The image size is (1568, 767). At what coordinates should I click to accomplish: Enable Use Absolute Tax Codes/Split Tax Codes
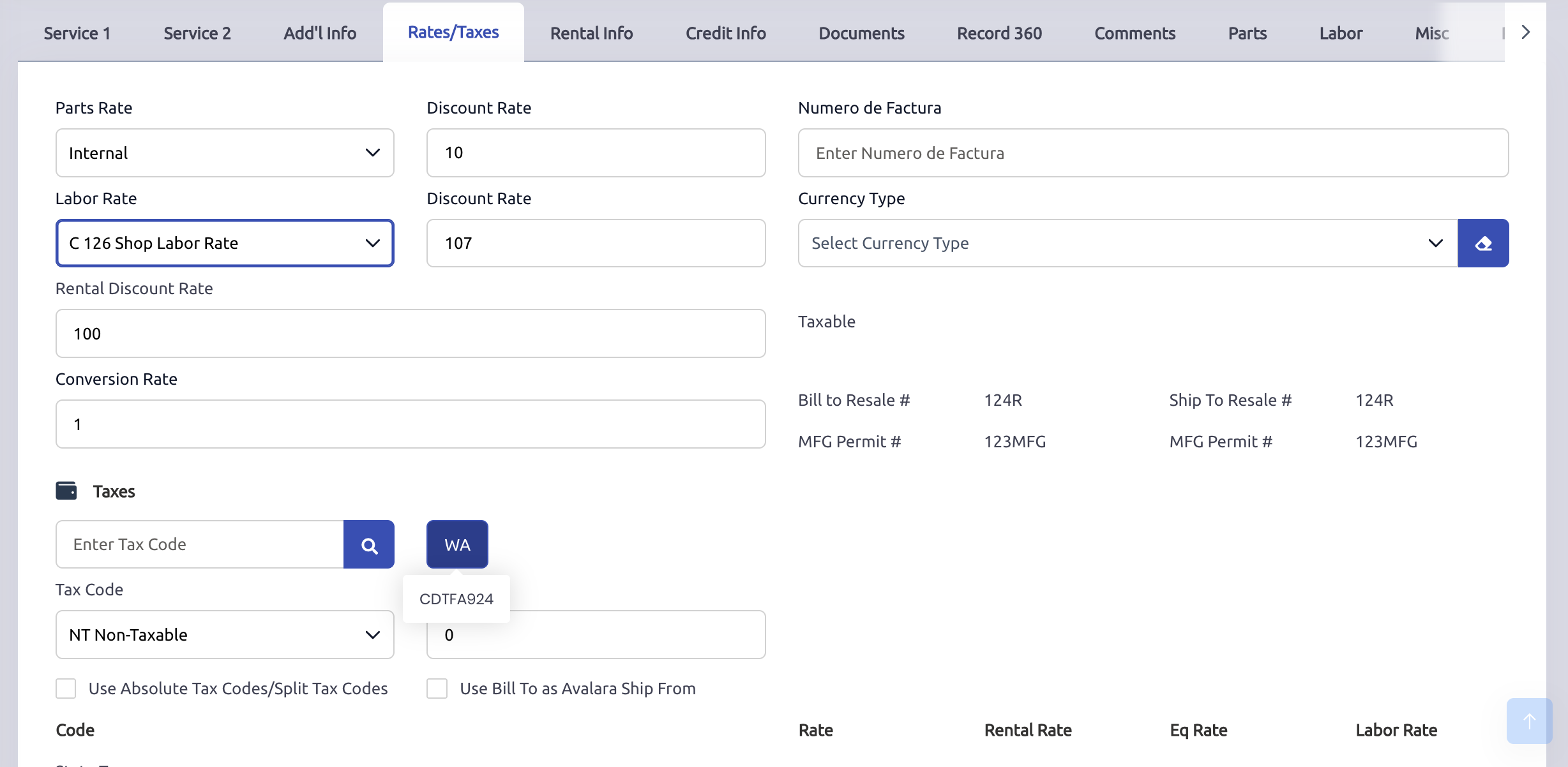(x=66, y=689)
